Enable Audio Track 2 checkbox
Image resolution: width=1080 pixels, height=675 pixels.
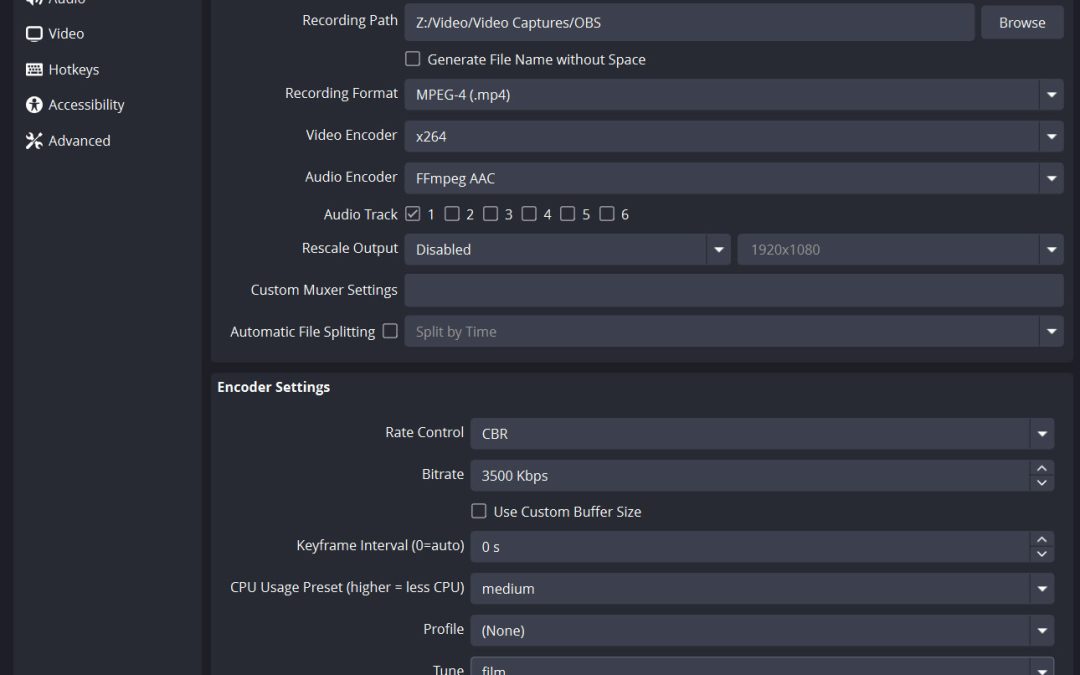tap(452, 214)
